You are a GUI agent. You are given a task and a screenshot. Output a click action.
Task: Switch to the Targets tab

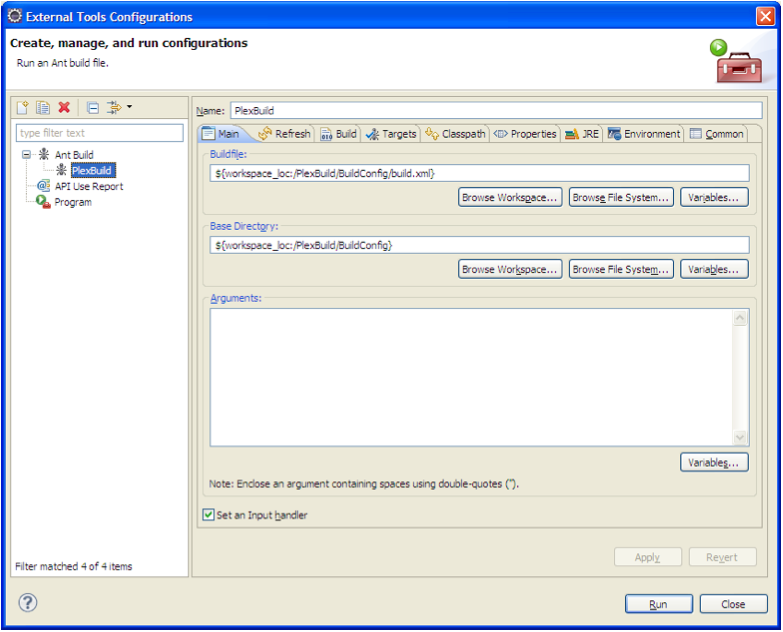tap(391, 134)
